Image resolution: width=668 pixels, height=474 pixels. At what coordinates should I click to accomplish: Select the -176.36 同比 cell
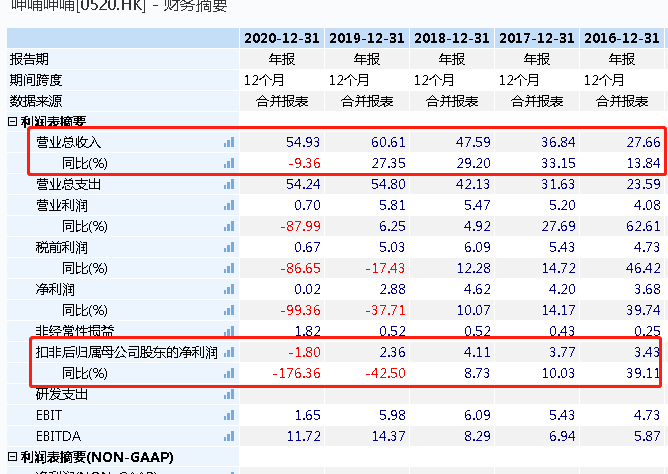(x=293, y=373)
